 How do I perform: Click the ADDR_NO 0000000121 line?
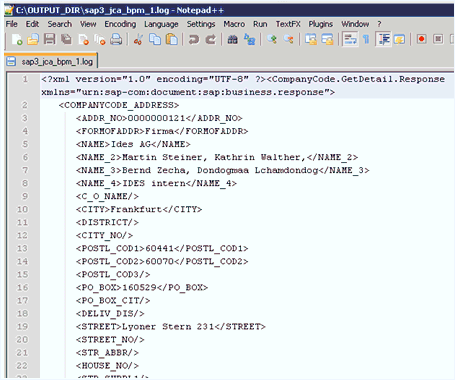(159, 118)
